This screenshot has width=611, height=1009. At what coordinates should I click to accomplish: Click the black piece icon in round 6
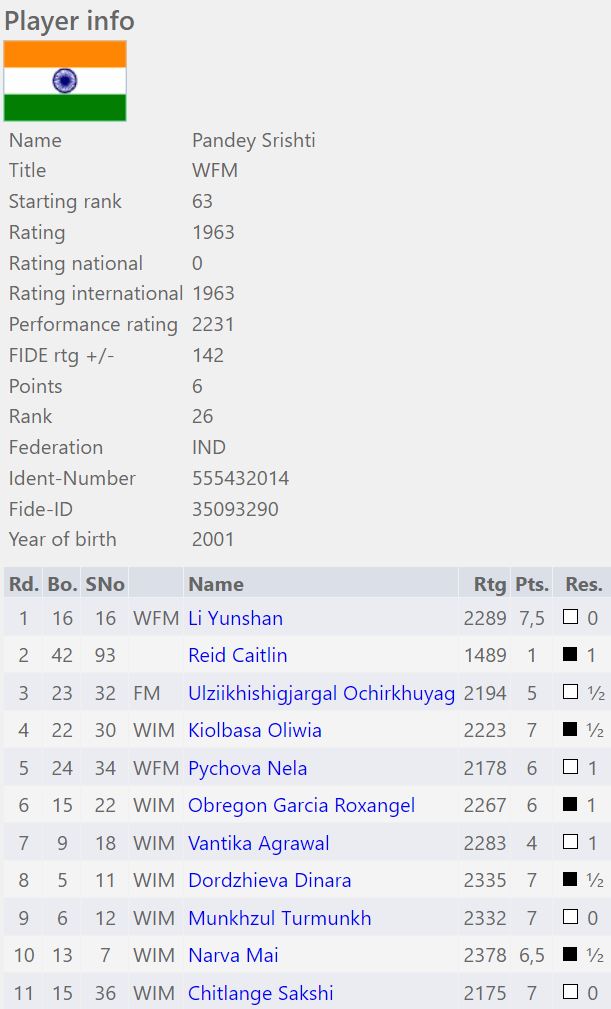coord(571,806)
